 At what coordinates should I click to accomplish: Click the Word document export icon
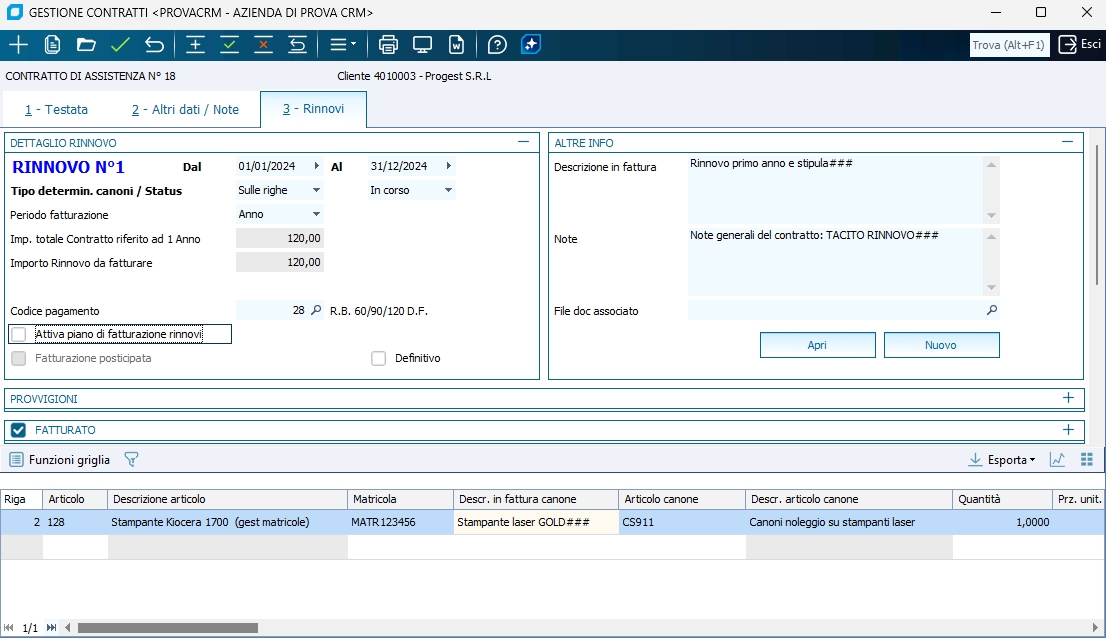(x=456, y=45)
